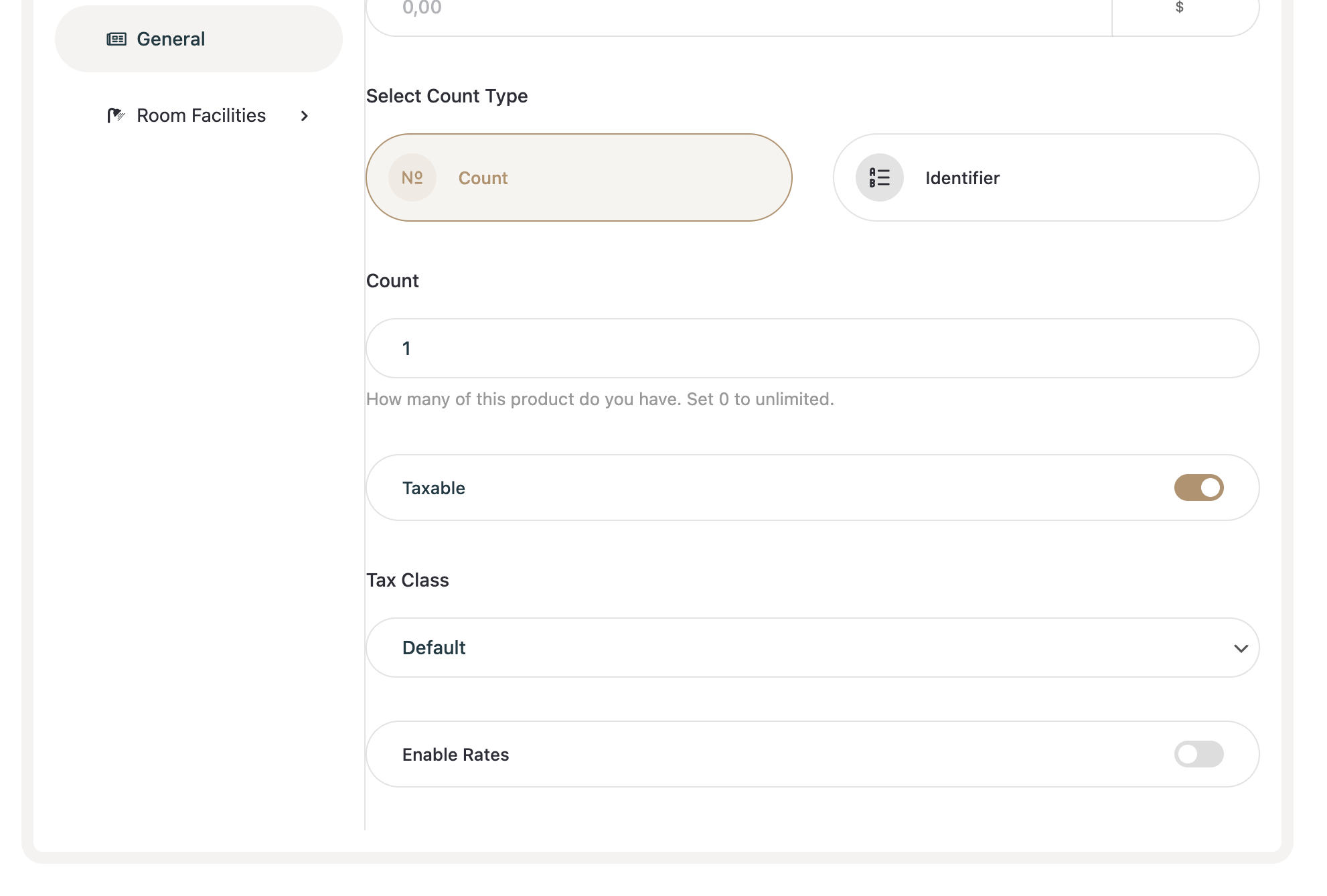Click the A-B list Identifier icon
The width and height of the screenshot is (1327, 896).
coord(879,177)
